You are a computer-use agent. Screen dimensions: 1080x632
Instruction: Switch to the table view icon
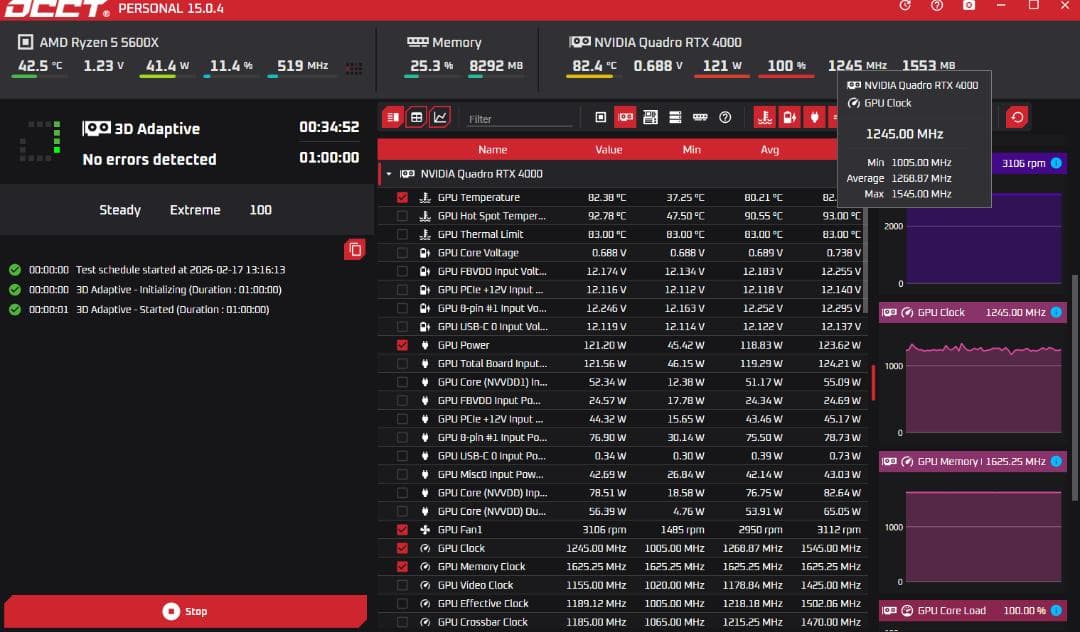click(x=417, y=118)
